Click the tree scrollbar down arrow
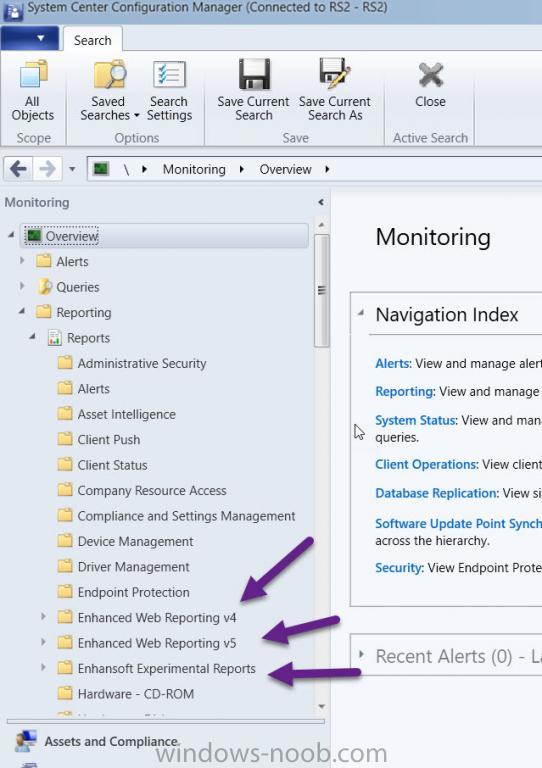 click(321, 706)
